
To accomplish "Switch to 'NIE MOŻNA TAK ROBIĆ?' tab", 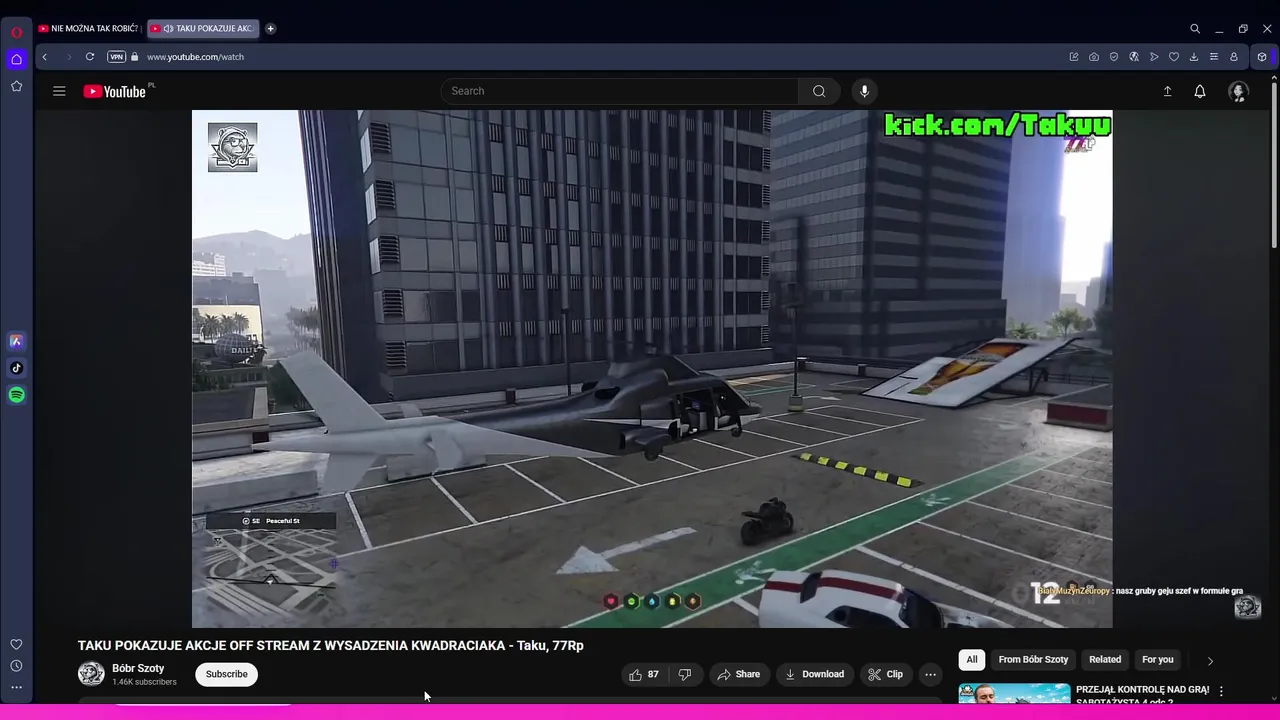I will [x=88, y=29].
